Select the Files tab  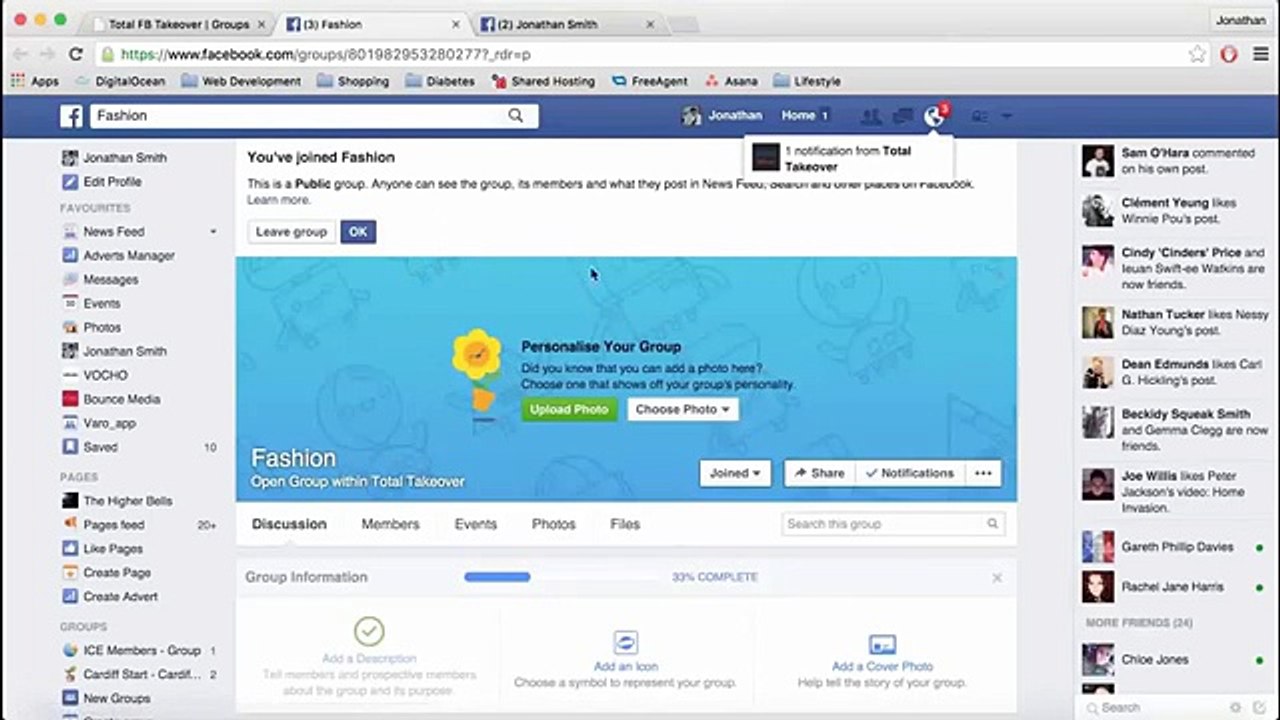click(x=625, y=524)
